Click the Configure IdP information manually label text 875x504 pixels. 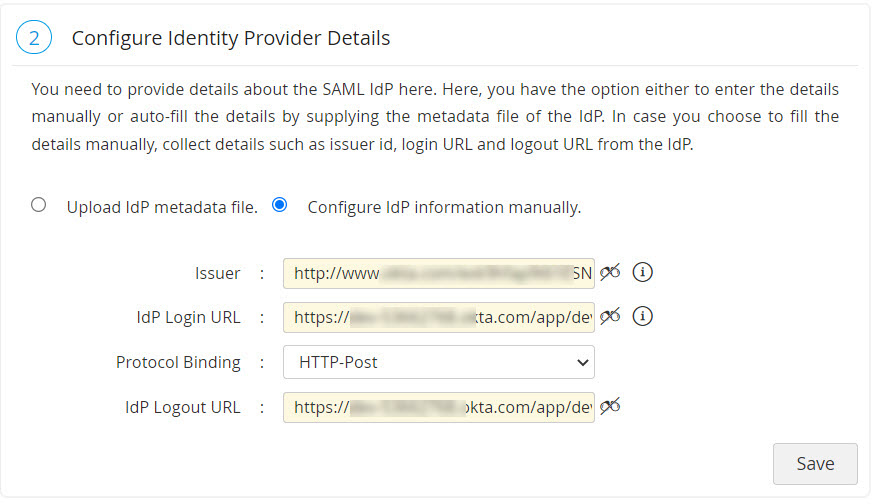444,208
